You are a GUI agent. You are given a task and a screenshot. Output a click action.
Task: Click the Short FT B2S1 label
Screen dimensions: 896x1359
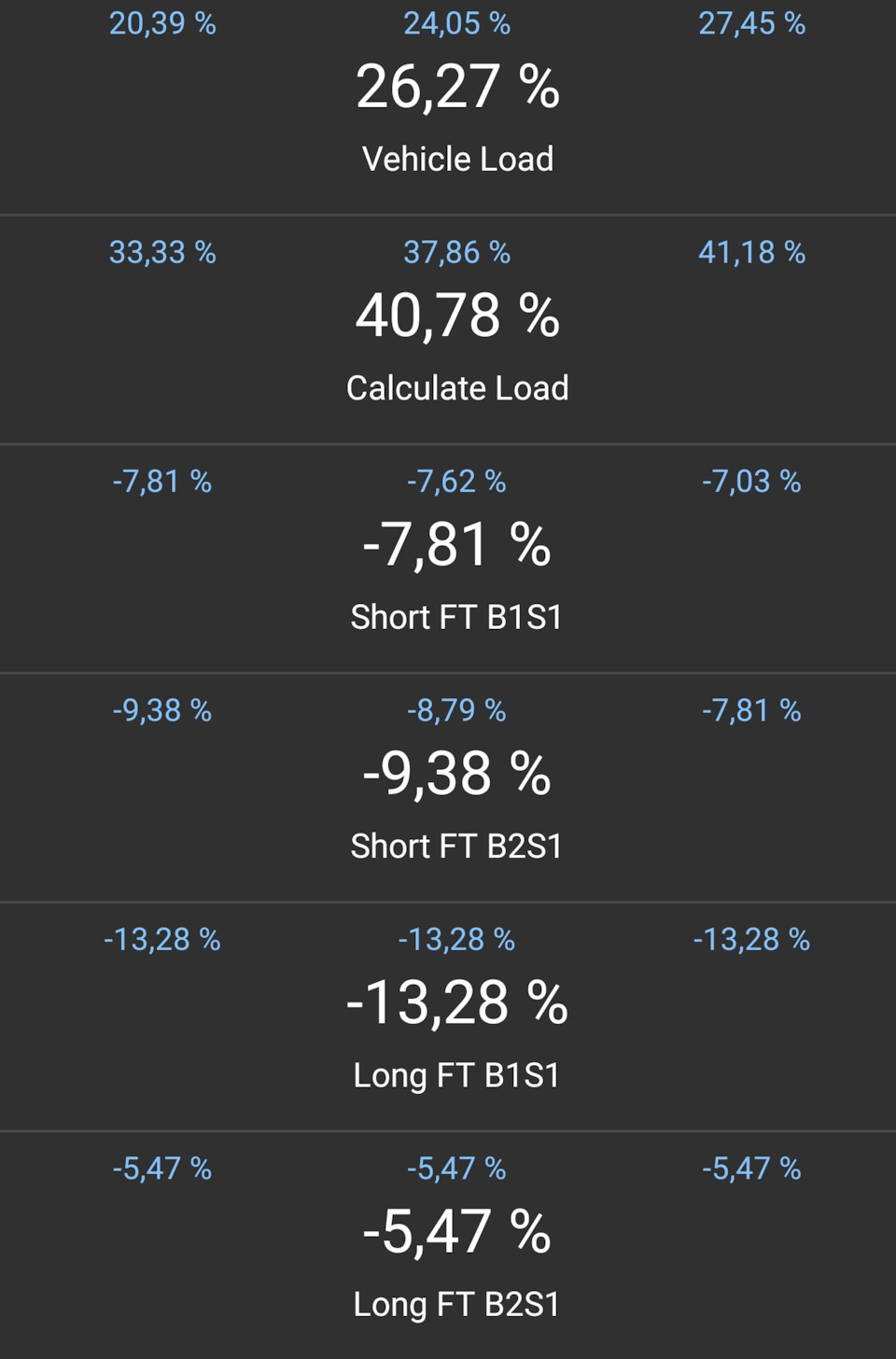[456, 846]
